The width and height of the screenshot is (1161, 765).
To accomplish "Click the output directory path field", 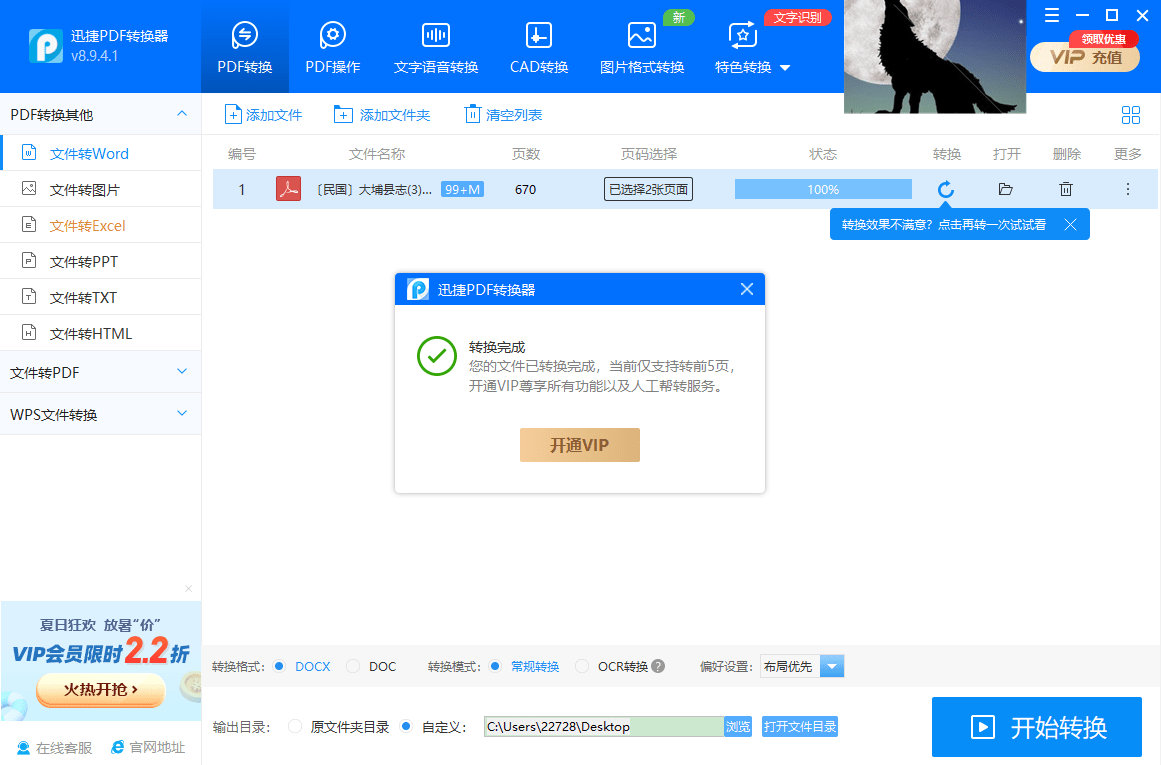I will (x=600, y=727).
